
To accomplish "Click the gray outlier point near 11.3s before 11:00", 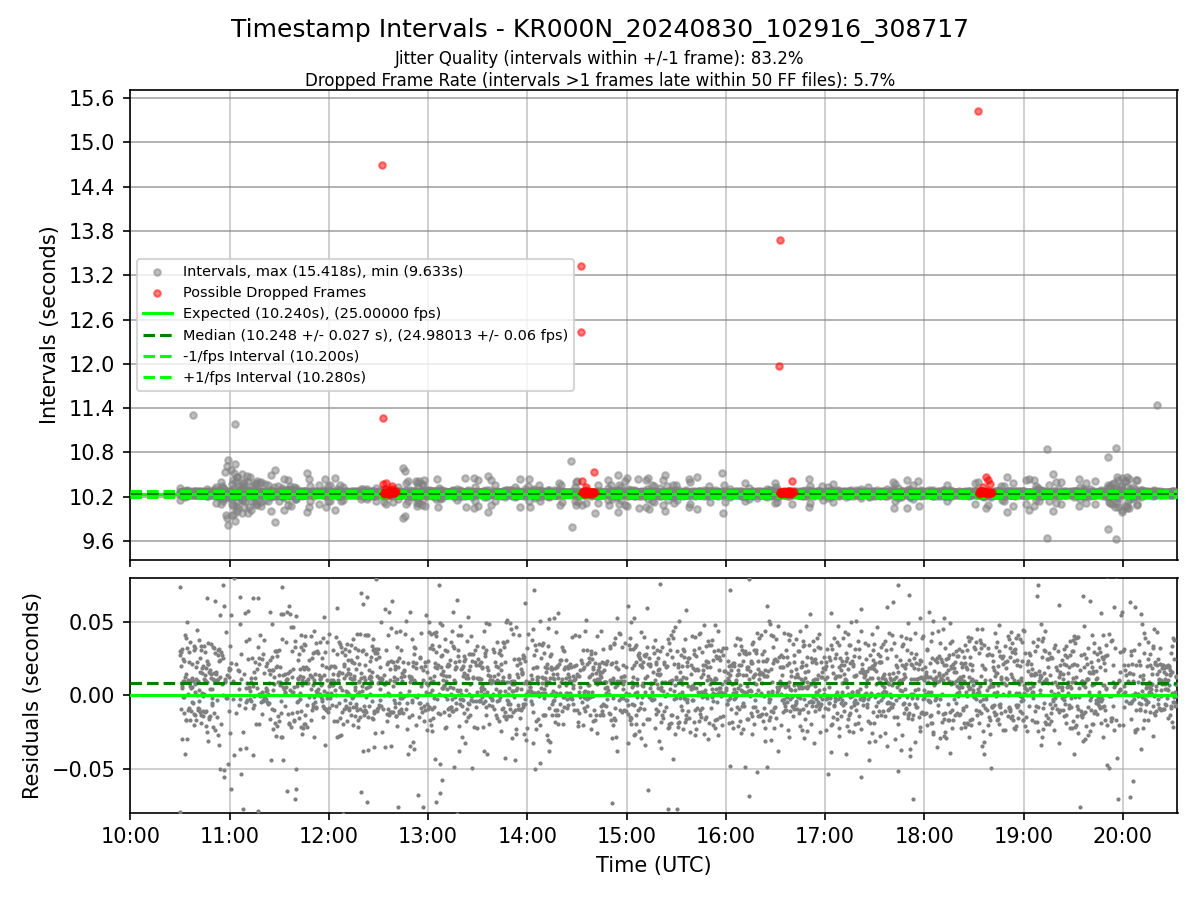I will click(x=193, y=415).
